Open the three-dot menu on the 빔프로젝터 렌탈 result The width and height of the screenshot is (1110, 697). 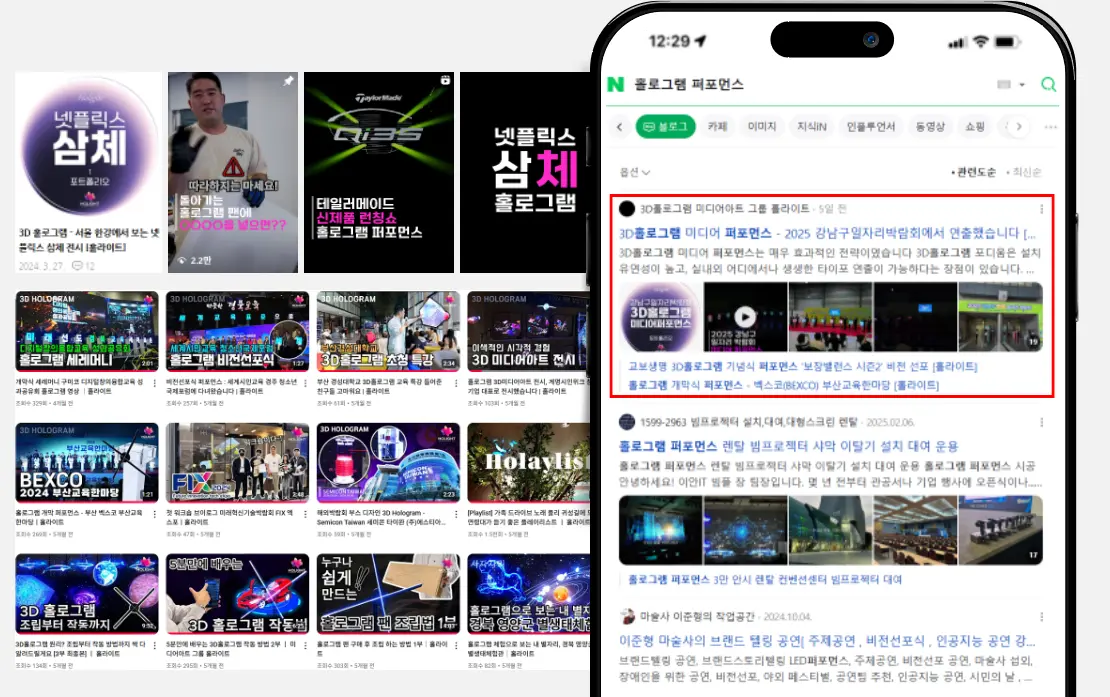[1042, 421]
